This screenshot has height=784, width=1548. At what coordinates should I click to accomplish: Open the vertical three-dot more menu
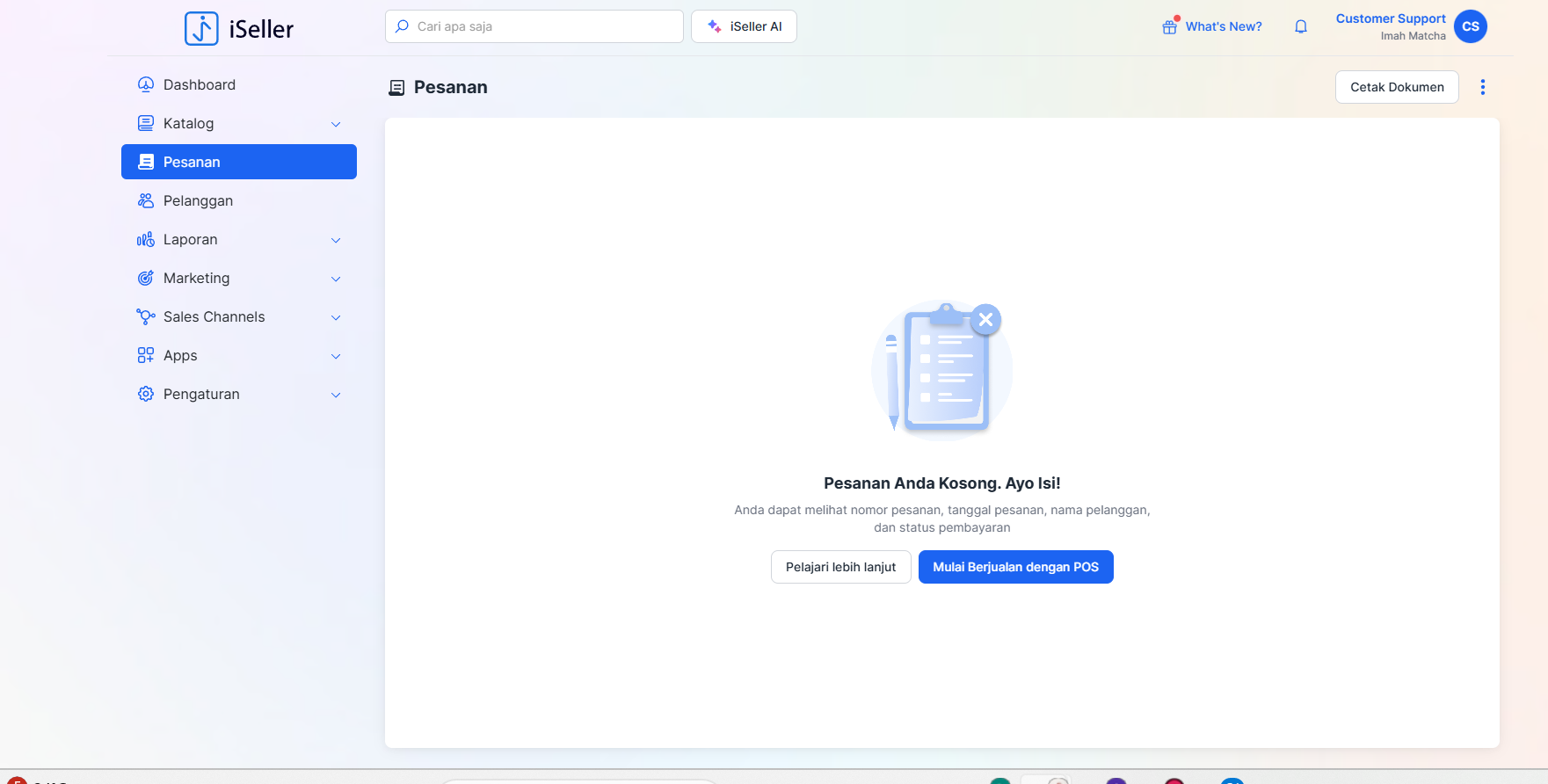[1483, 87]
